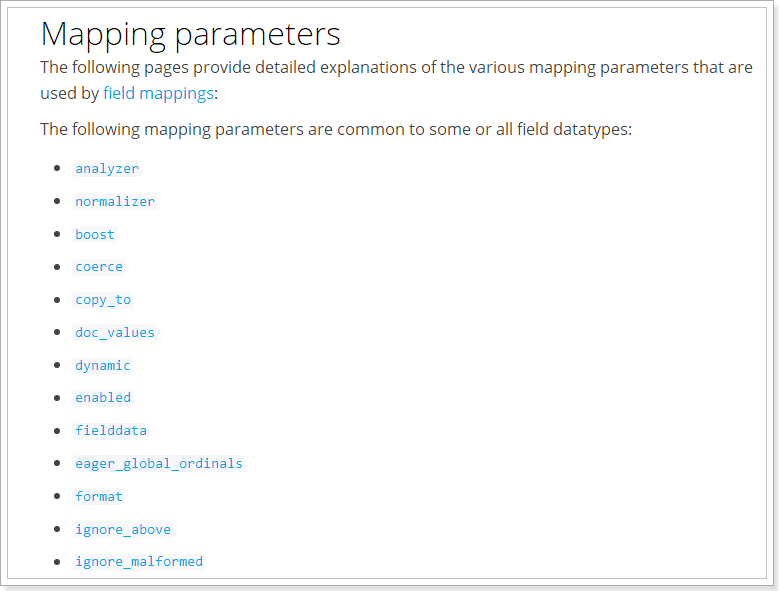The height and width of the screenshot is (591, 779).
Task: Click the intro text about detailed explanations
Action: 396,80
